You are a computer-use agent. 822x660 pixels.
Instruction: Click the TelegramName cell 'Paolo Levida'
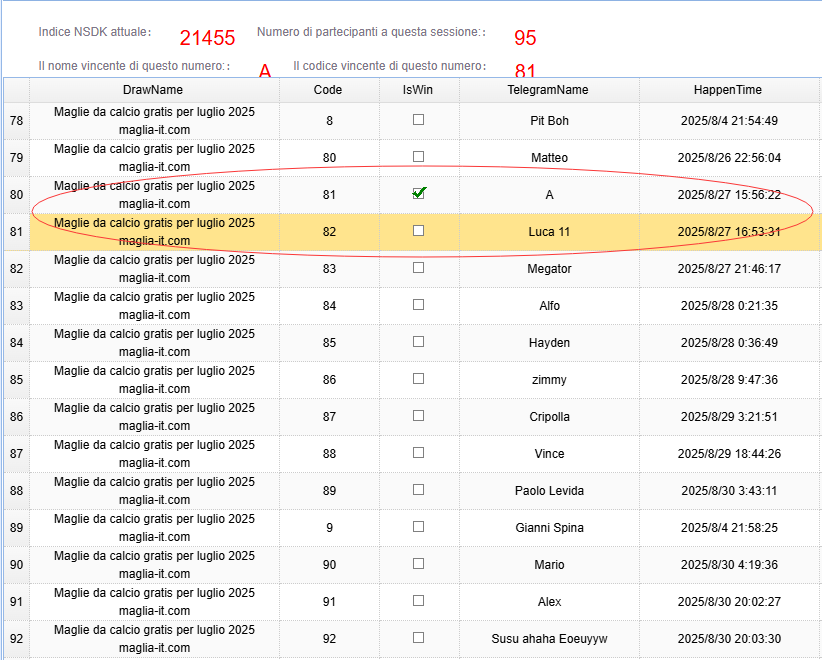[549, 491]
